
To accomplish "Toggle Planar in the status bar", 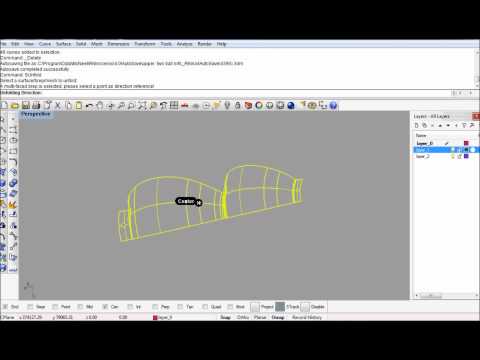I will pos(260,317).
